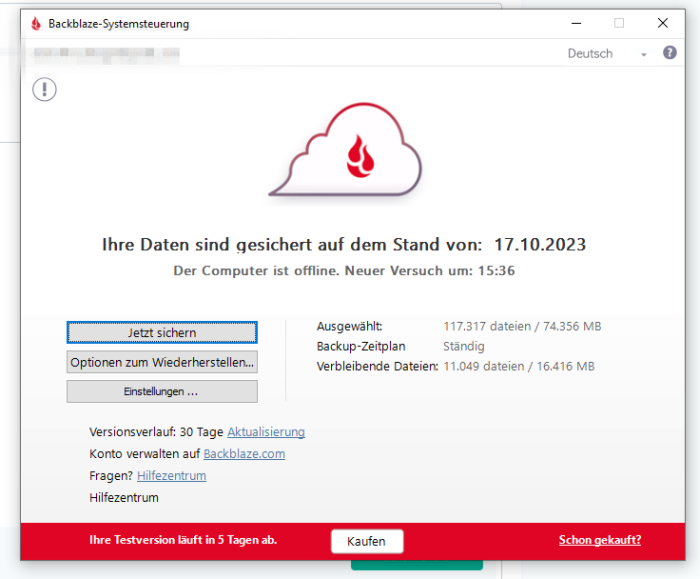Click the '11.049 dateien / 16.416 MB' value
Image resolution: width=700 pixels, height=579 pixels.
click(519, 367)
